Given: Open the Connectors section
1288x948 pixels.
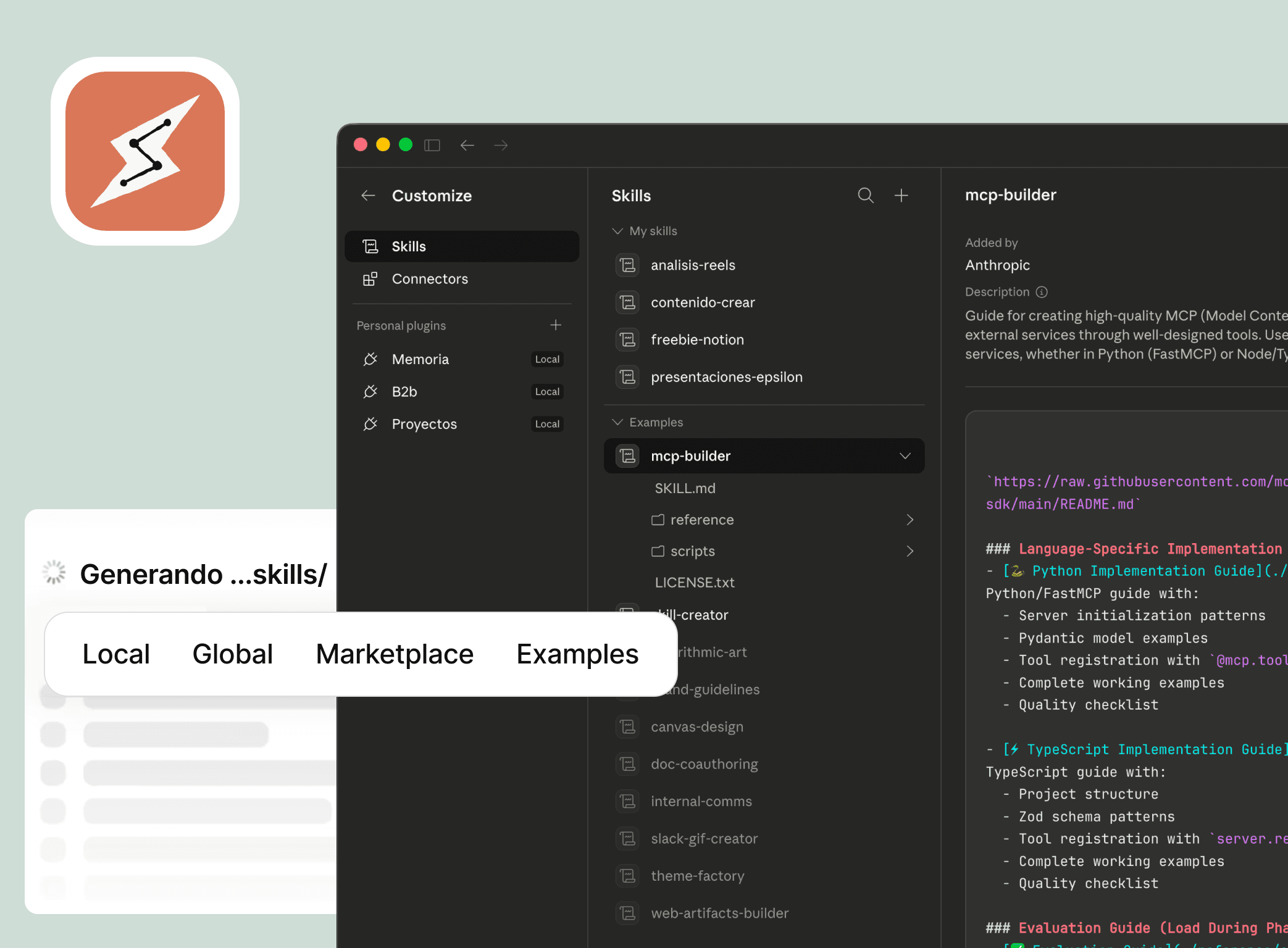Looking at the screenshot, I should 430,279.
